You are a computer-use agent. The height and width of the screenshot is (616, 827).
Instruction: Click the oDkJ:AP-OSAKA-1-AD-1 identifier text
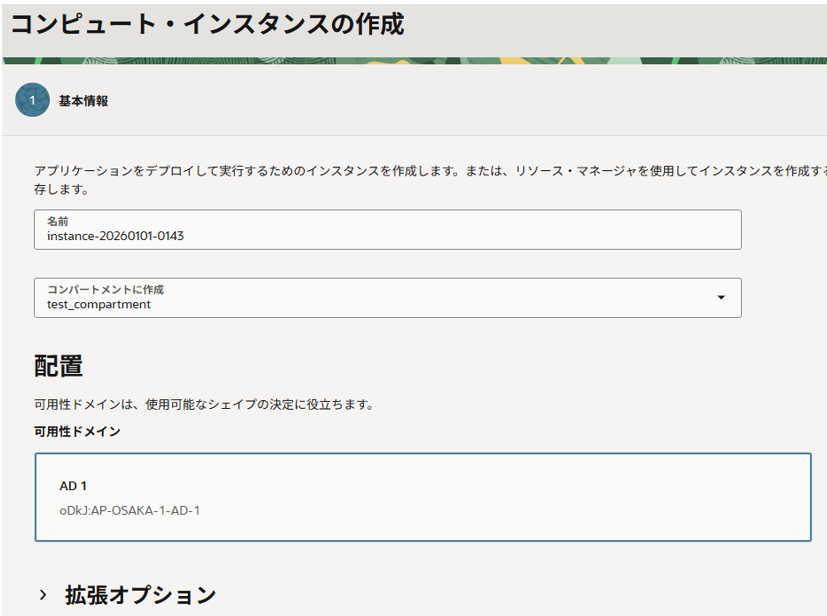point(130,511)
